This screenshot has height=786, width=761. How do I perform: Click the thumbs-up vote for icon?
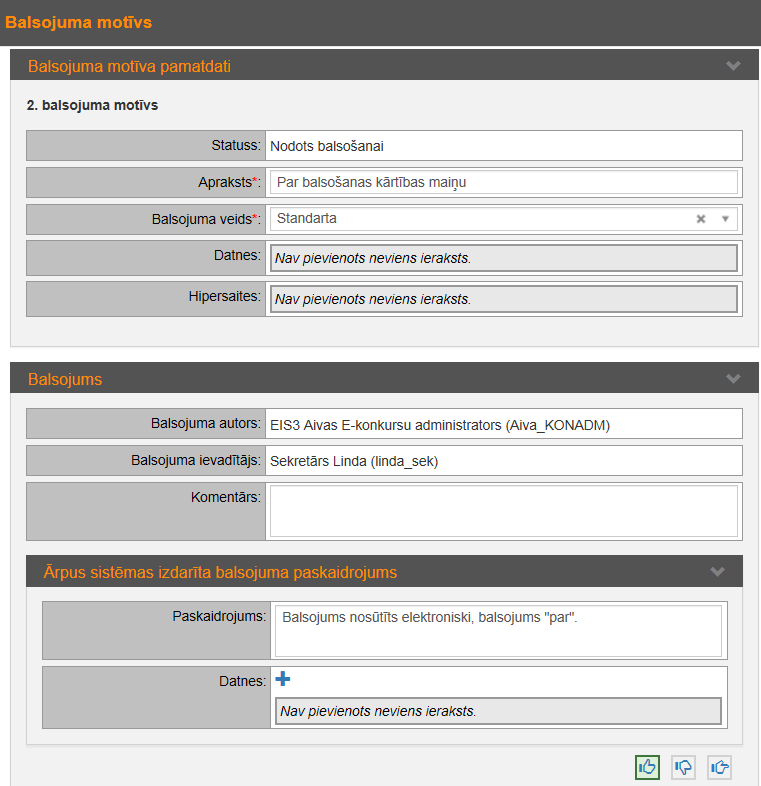pyautogui.click(x=647, y=767)
